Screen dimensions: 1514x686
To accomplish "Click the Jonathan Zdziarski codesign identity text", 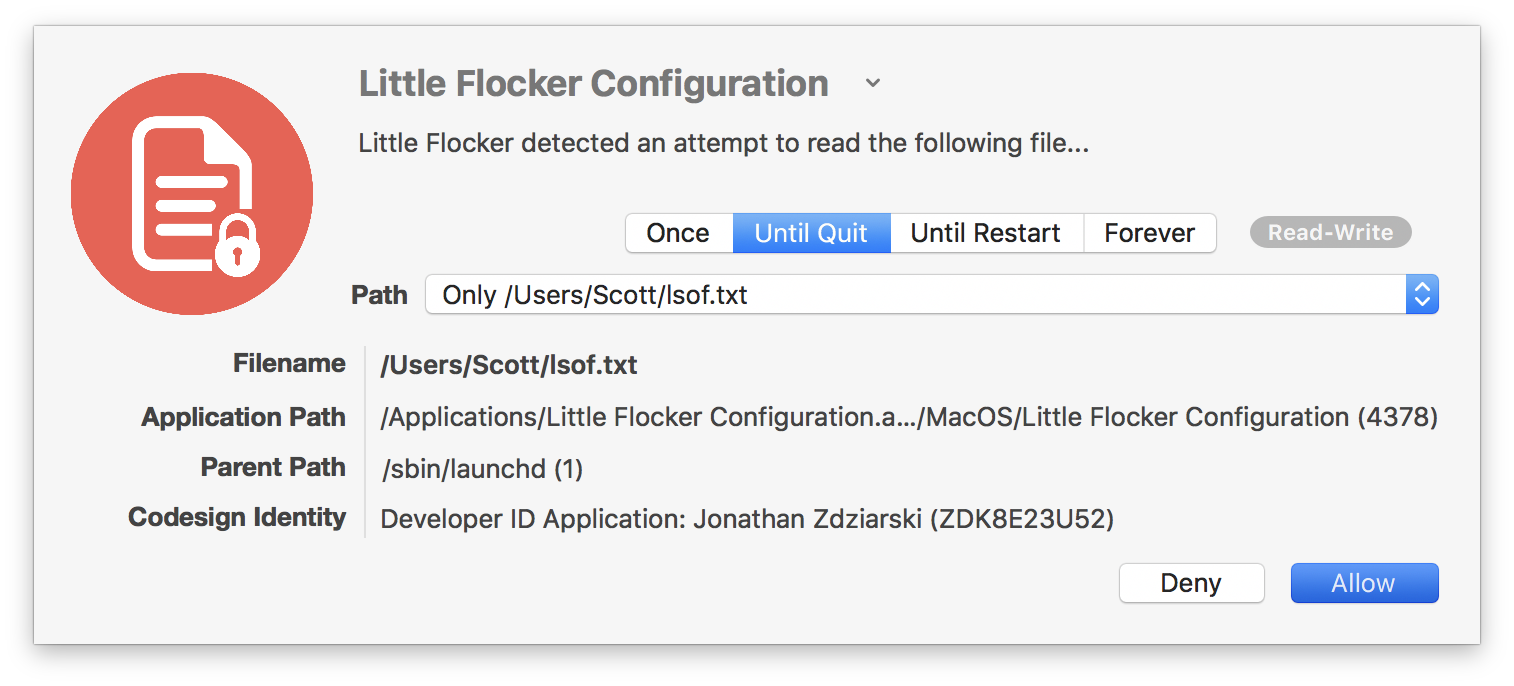I will (747, 519).
